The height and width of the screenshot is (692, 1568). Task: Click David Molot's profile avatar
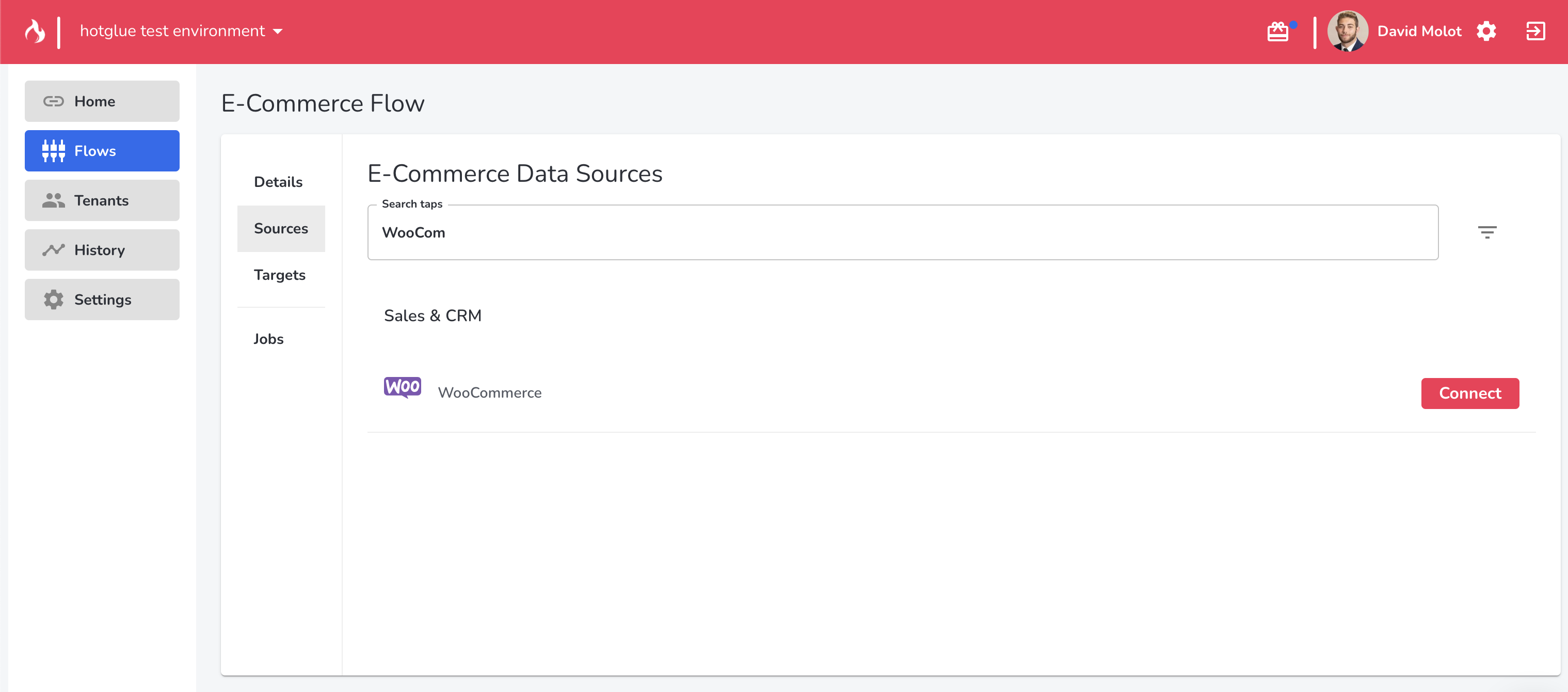pyautogui.click(x=1348, y=31)
